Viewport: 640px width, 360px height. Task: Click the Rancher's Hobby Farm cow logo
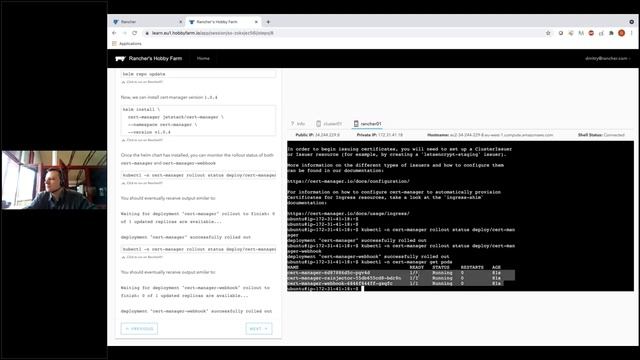pyautogui.click(x=120, y=59)
